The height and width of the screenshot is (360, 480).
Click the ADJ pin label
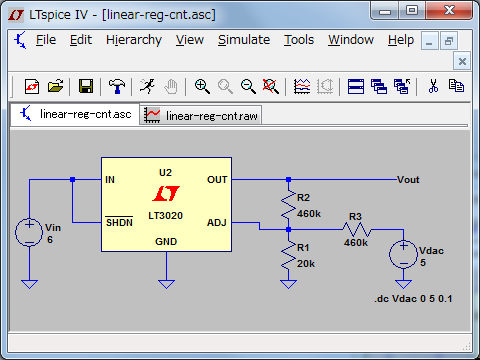tap(217, 222)
